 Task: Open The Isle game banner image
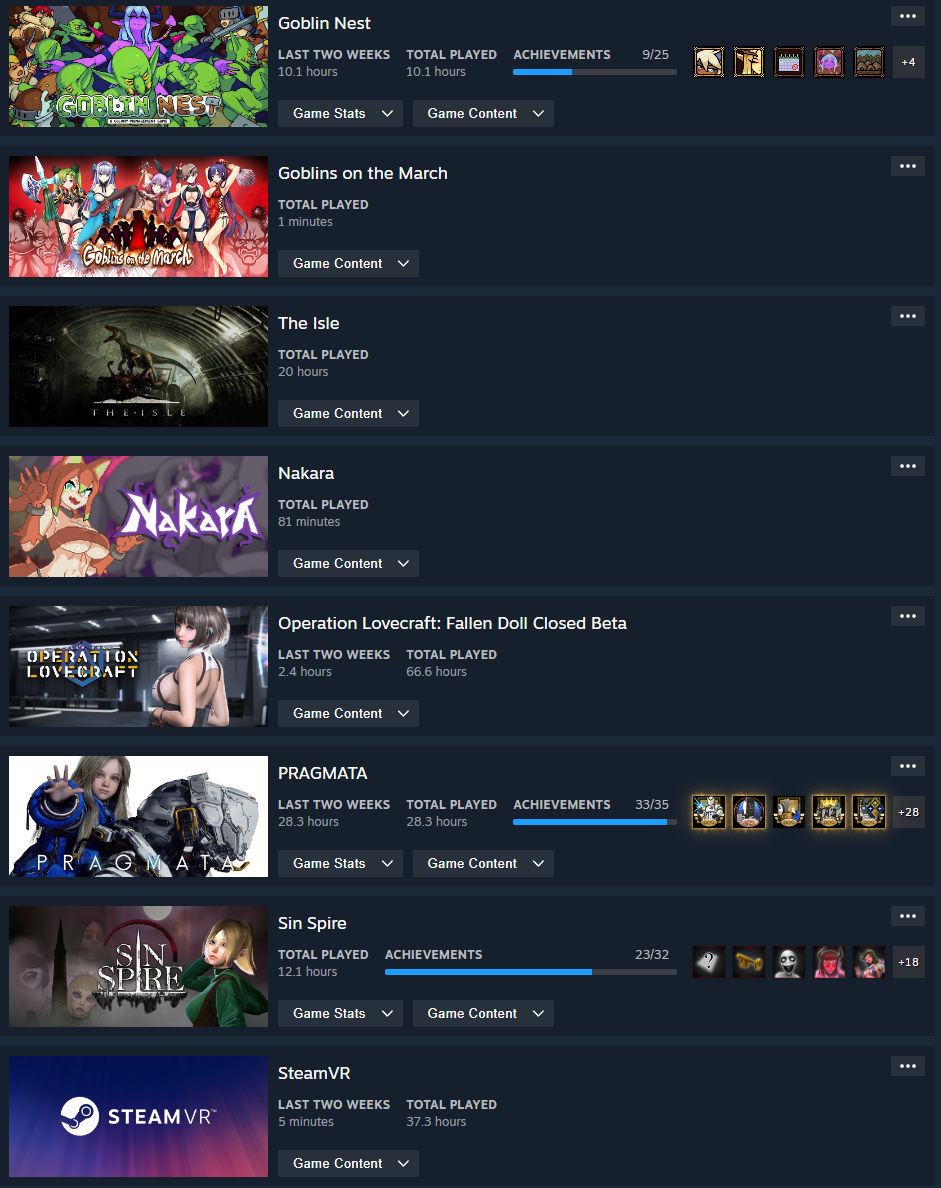tap(139, 367)
